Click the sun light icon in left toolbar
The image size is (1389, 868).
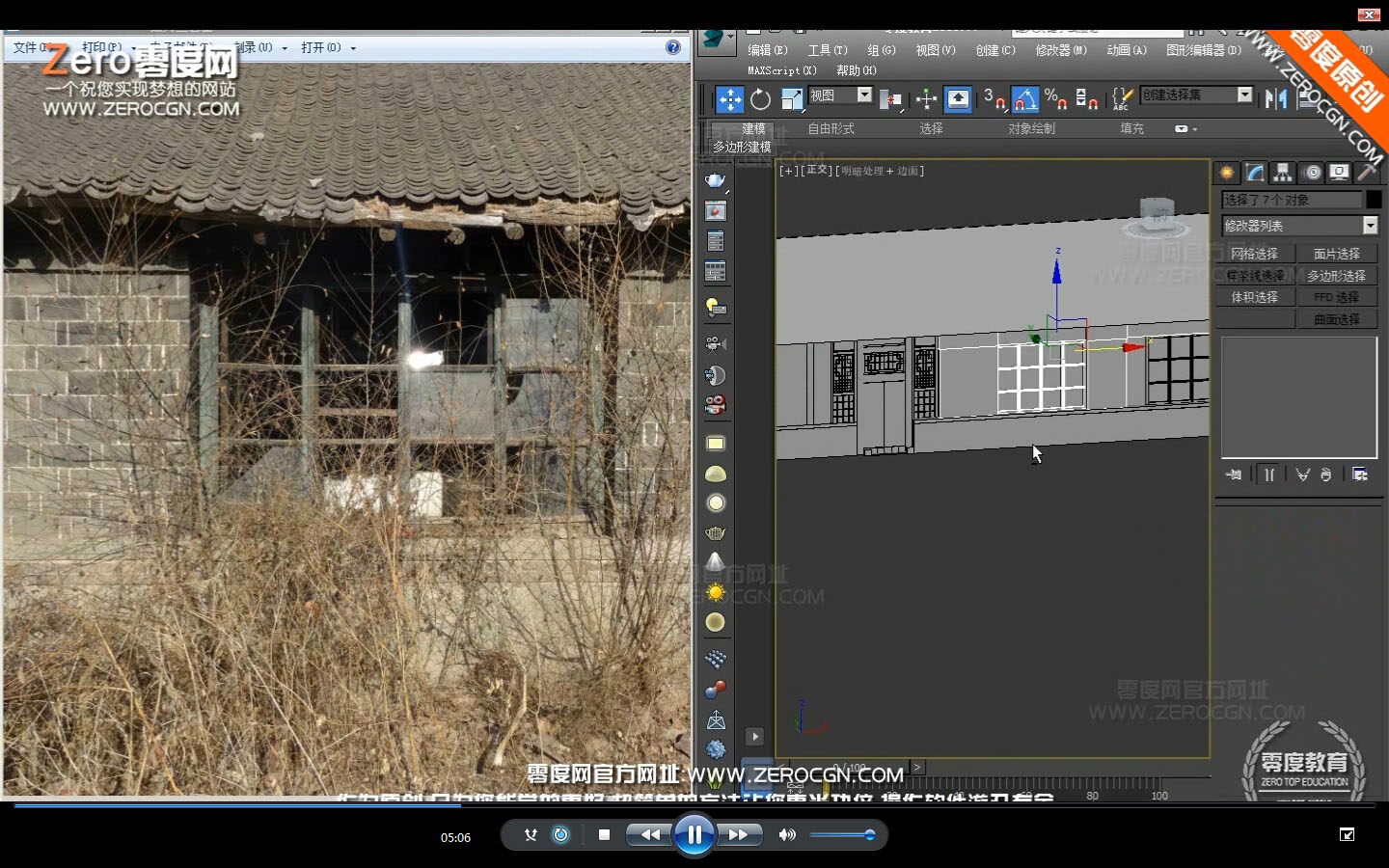tap(715, 592)
